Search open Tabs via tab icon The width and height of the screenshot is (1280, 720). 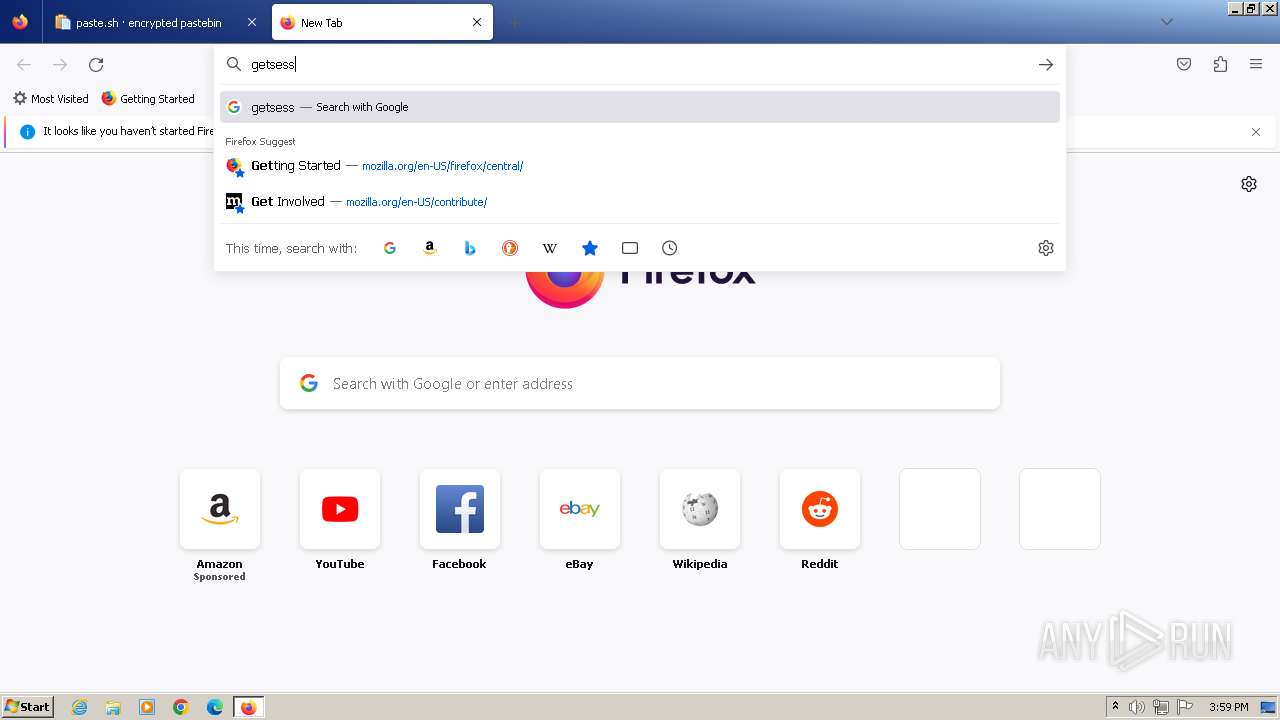coord(630,248)
